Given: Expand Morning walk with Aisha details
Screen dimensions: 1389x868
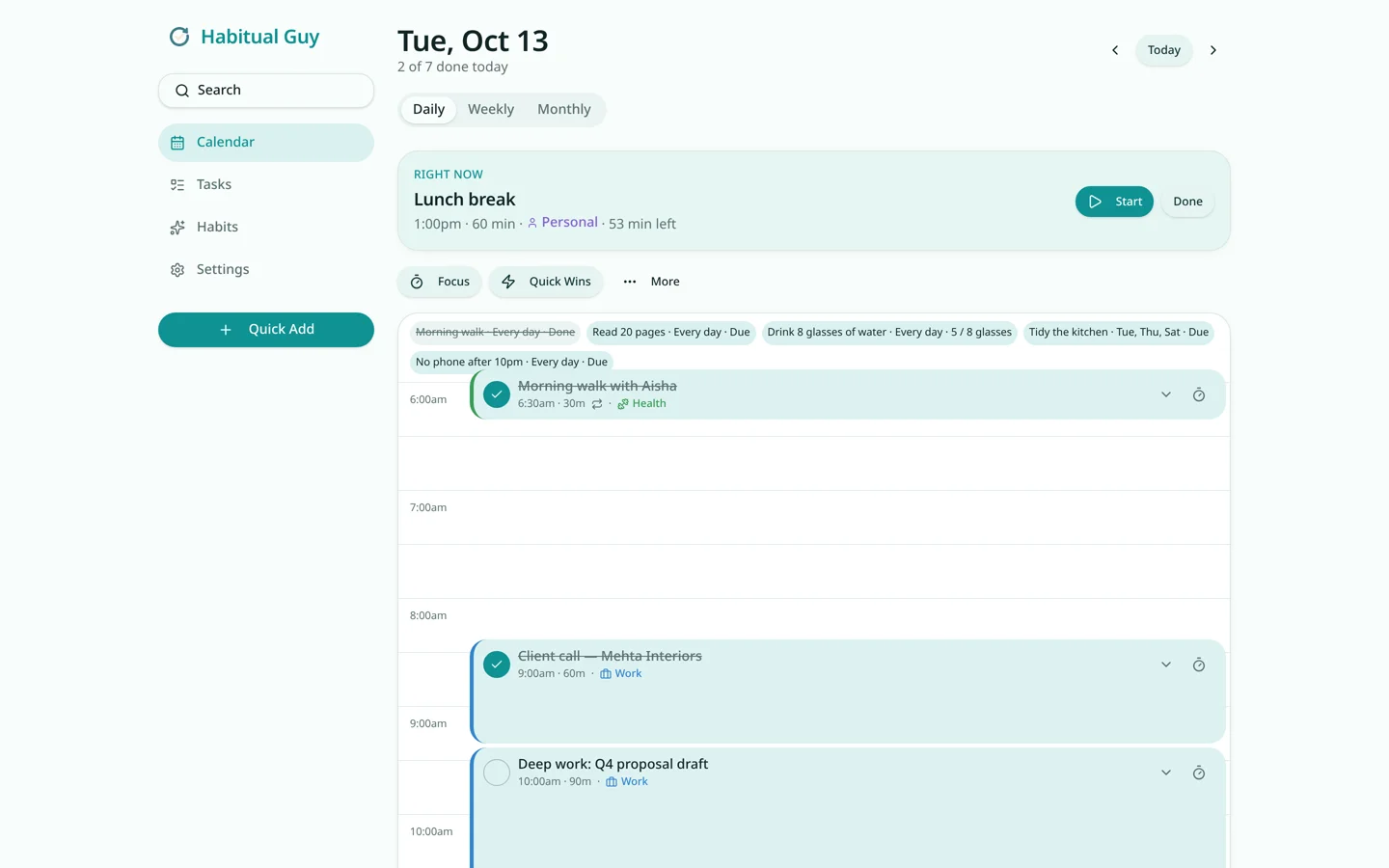Looking at the screenshot, I should [1166, 394].
